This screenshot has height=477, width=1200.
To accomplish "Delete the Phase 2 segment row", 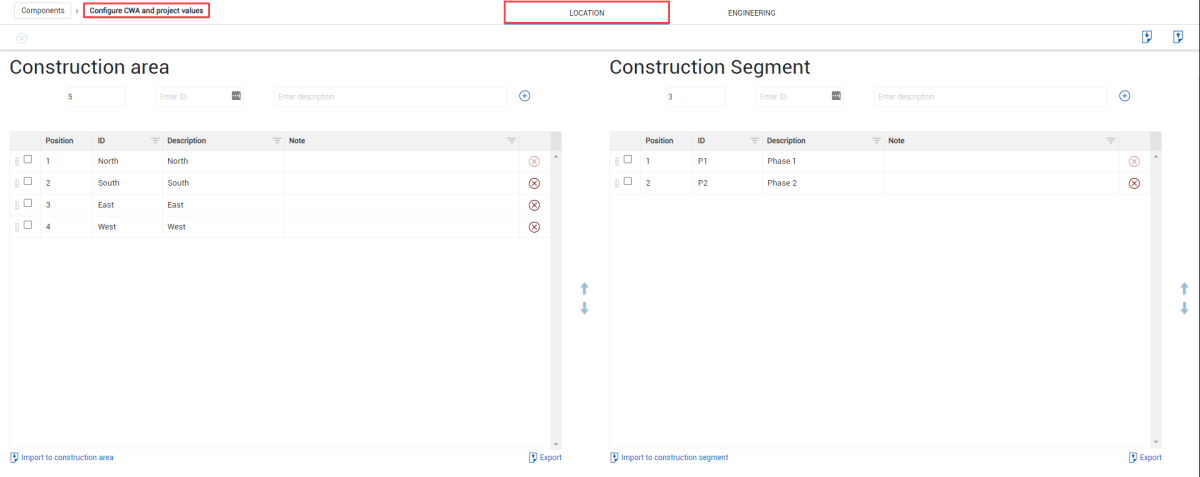I will 1134,183.
